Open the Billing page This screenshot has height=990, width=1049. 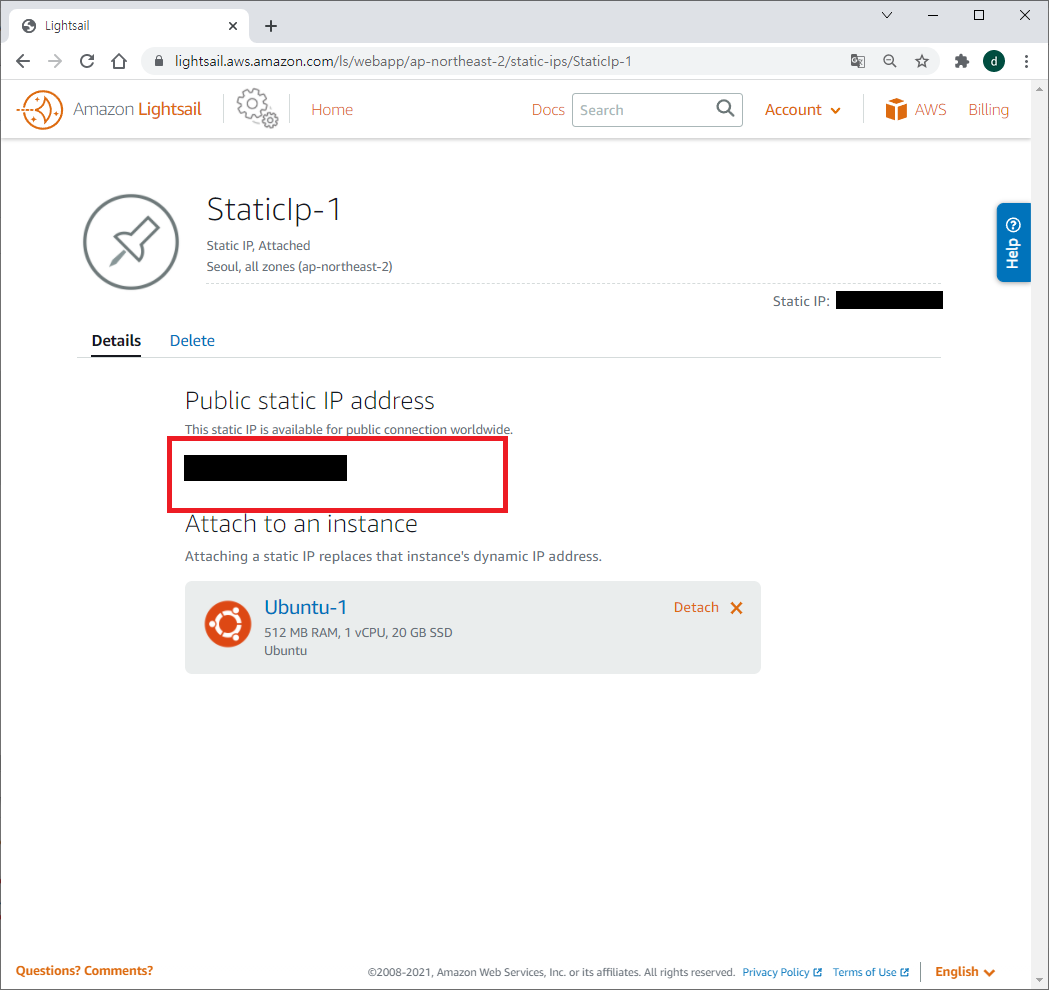point(988,110)
